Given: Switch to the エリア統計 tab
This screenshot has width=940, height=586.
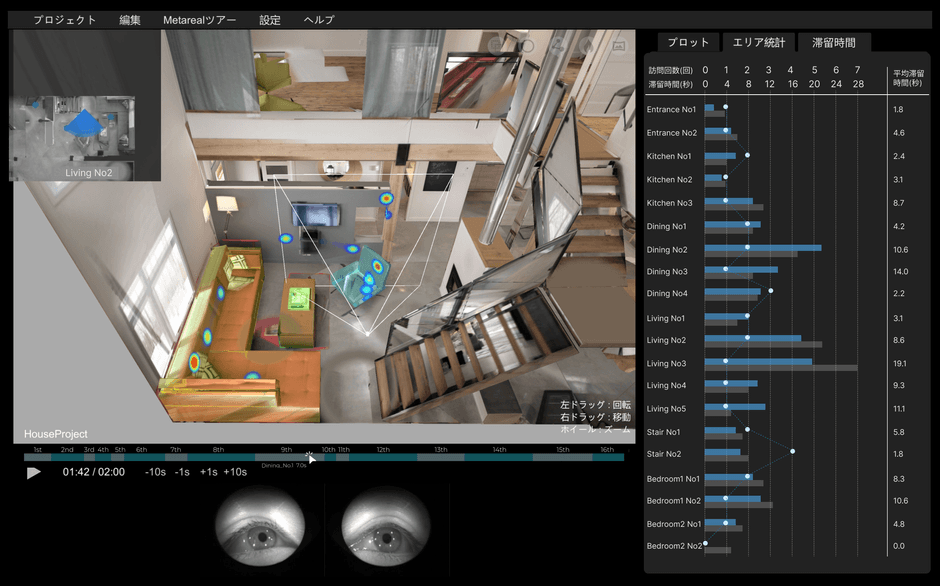Looking at the screenshot, I should (759, 42).
